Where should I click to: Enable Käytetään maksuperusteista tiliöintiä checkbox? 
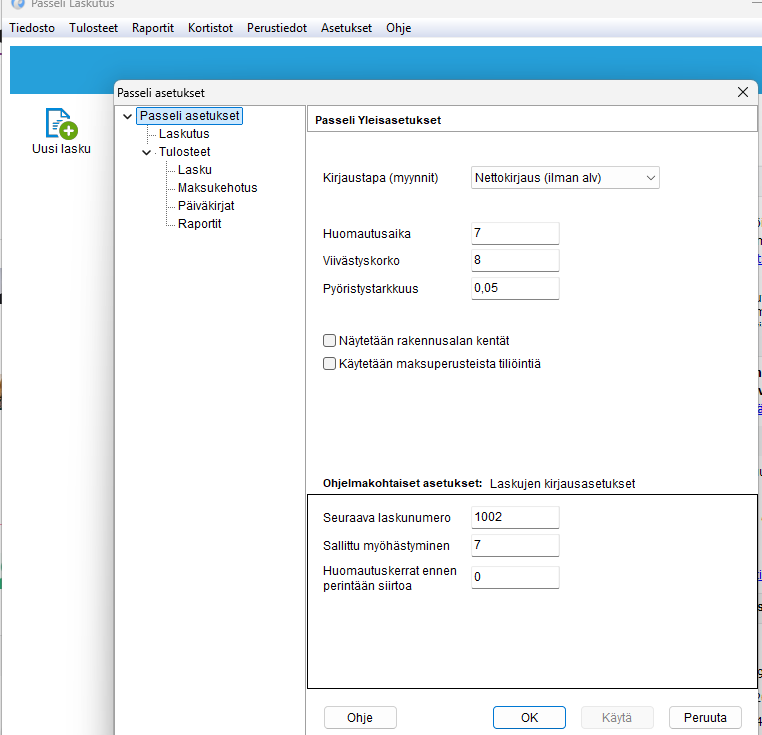pos(329,363)
